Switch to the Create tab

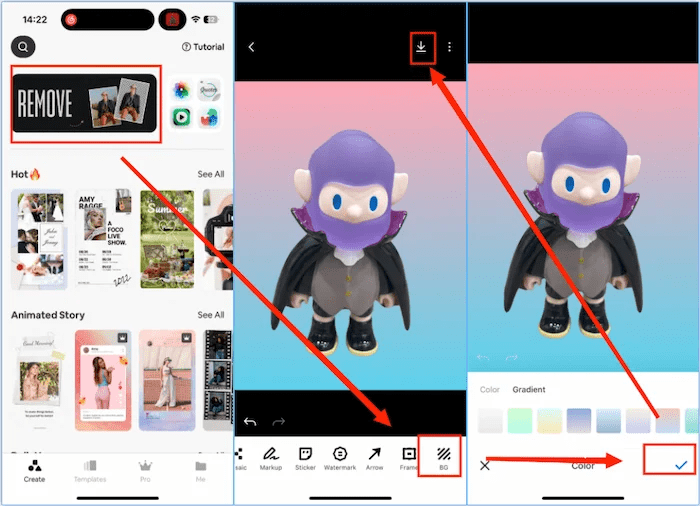click(x=34, y=472)
